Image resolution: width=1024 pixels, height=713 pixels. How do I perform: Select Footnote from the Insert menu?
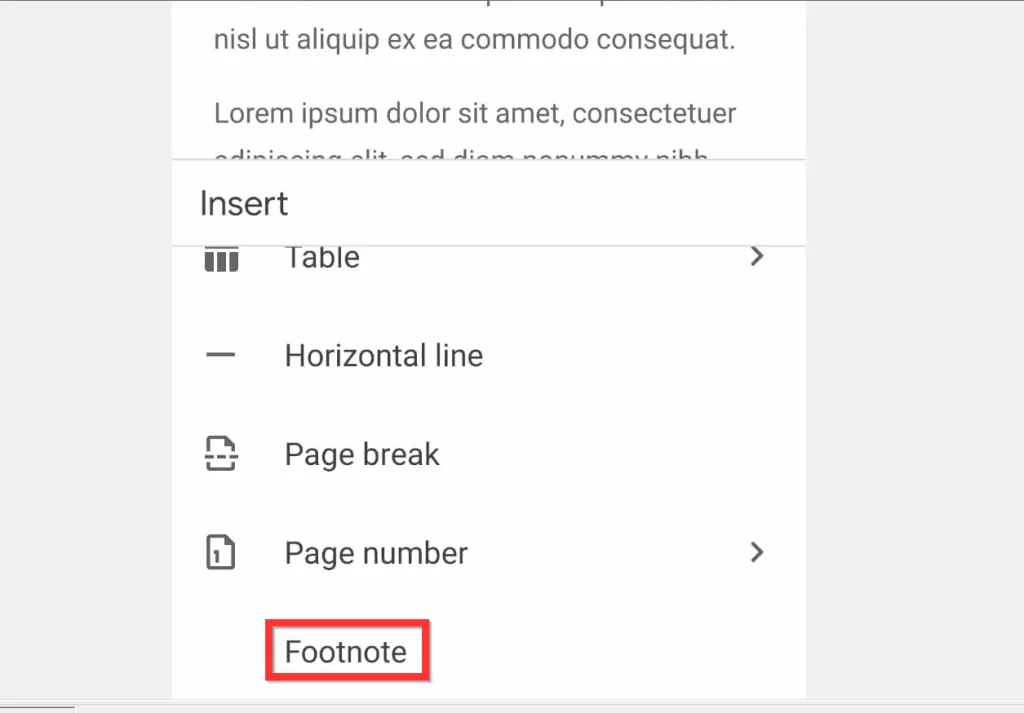coord(347,650)
